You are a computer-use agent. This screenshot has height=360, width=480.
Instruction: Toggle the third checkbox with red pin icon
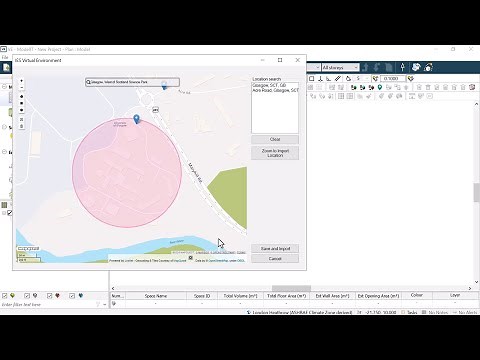coord(50,296)
